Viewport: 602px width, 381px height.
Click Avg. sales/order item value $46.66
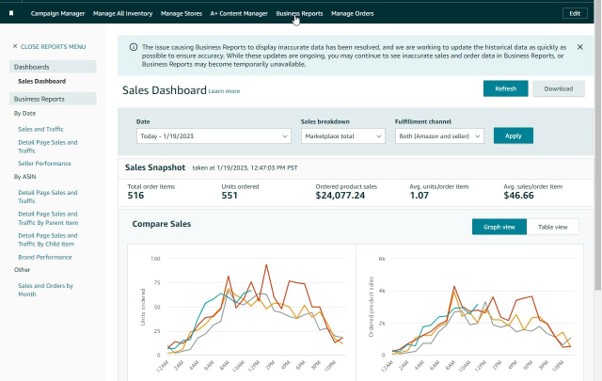[x=519, y=195]
